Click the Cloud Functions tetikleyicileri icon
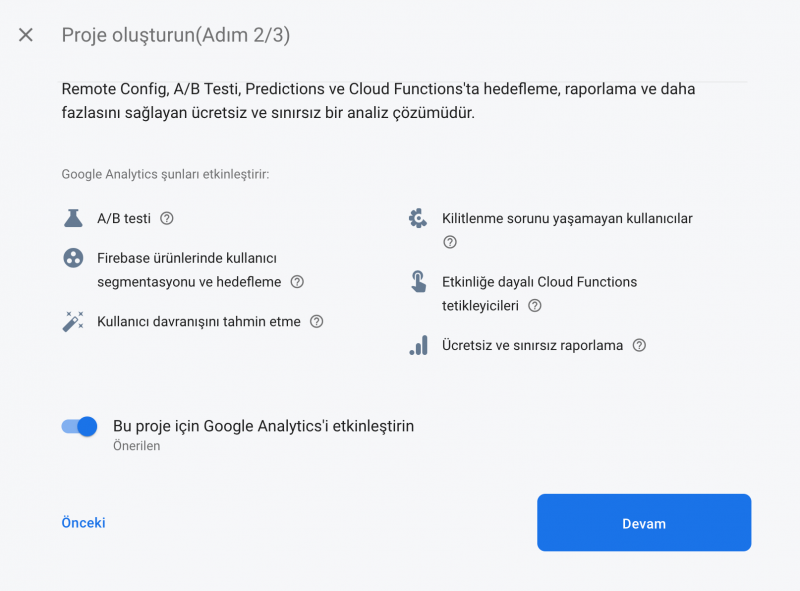This screenshot has width=800, height=591. (419, 282)
